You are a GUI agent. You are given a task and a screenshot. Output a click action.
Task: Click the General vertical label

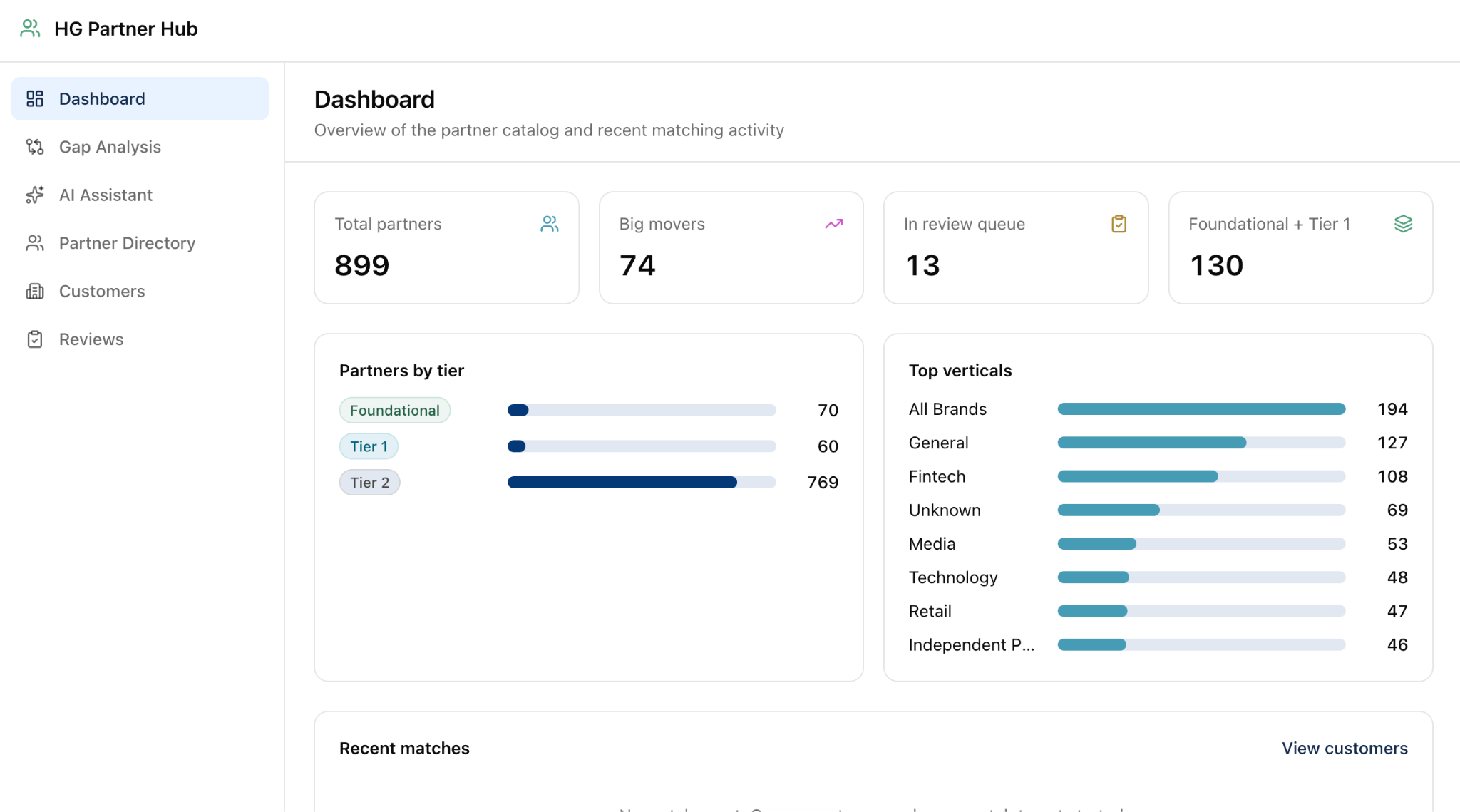(x=938, y=443)
